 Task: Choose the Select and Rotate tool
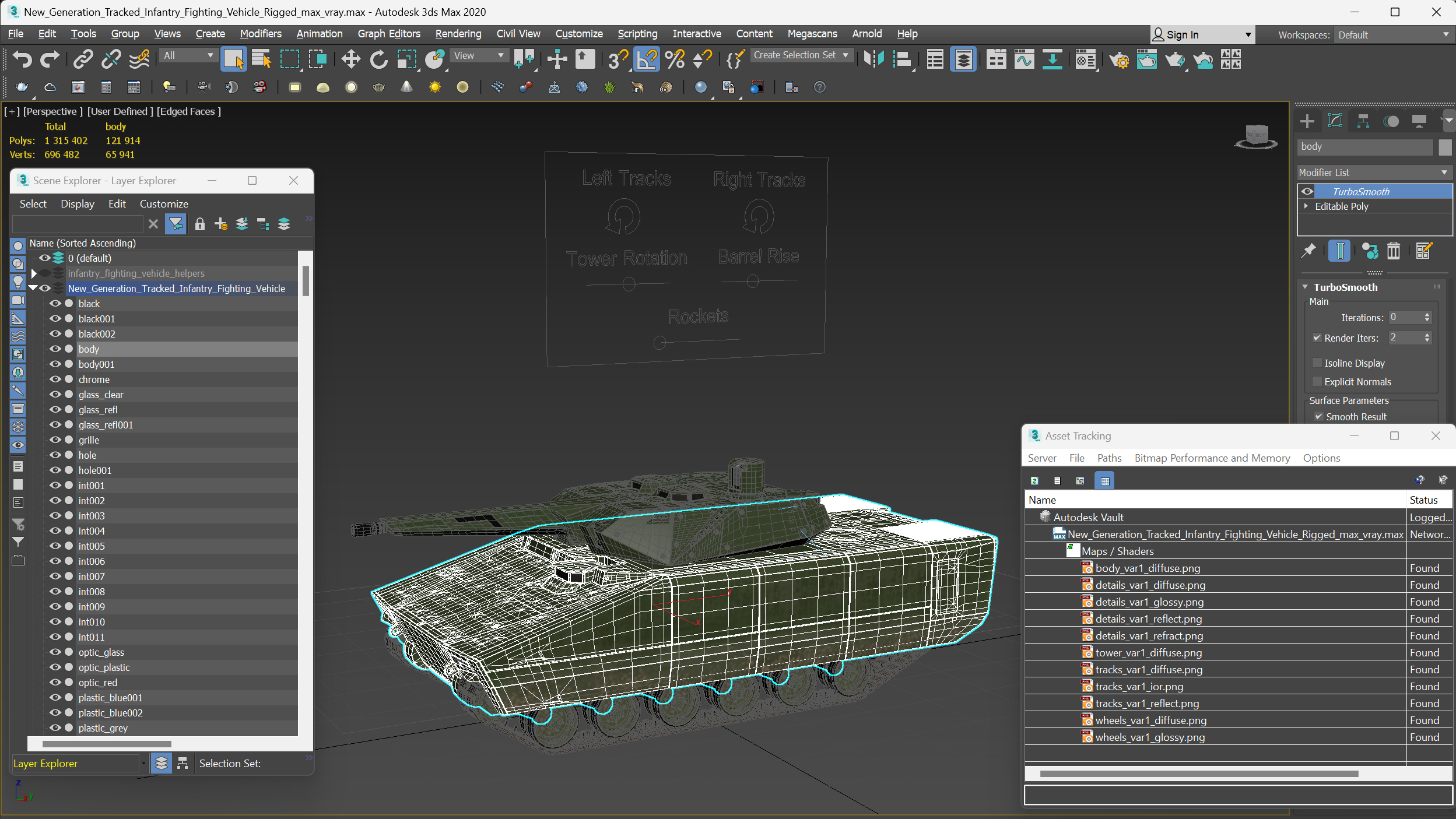pos(378,59)
